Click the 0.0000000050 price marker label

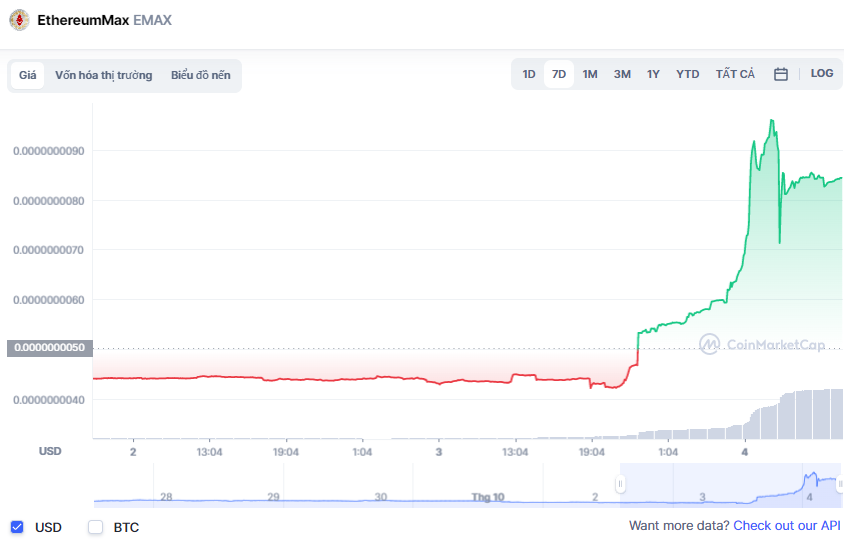tap(50, 348)
